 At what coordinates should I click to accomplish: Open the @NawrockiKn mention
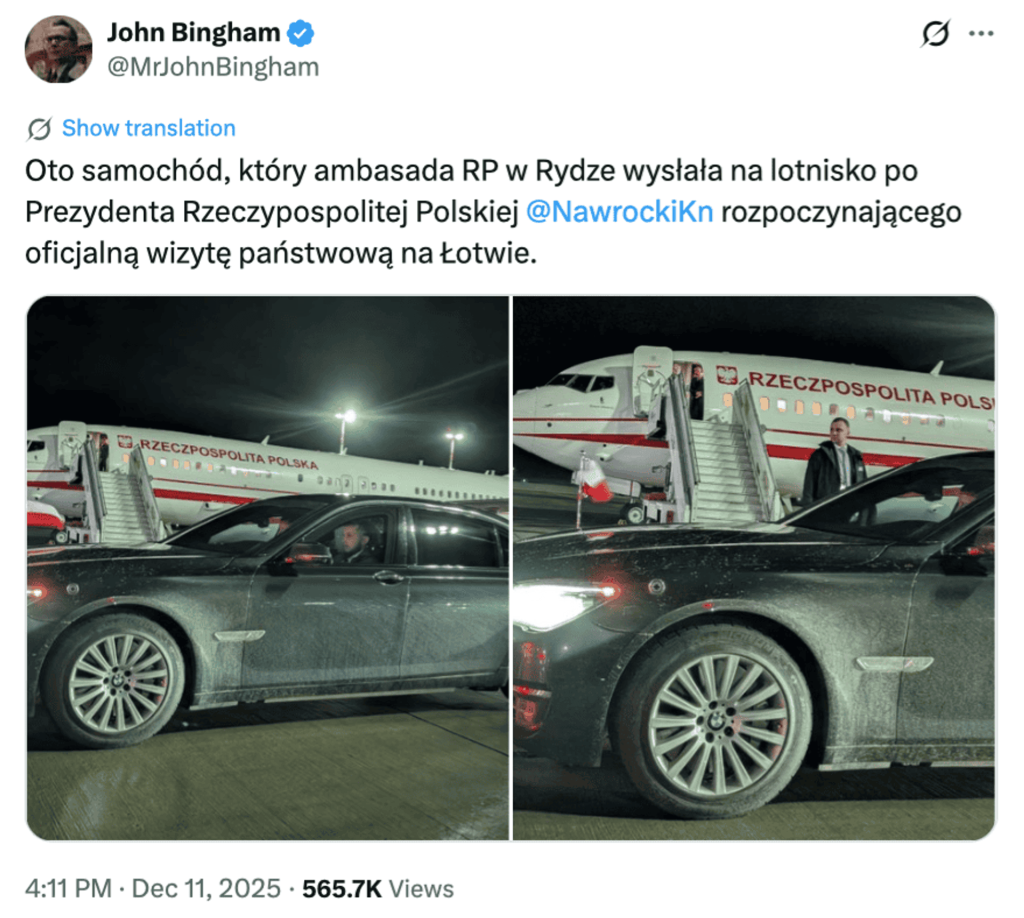pyautogui.click(x=619, y=212)
